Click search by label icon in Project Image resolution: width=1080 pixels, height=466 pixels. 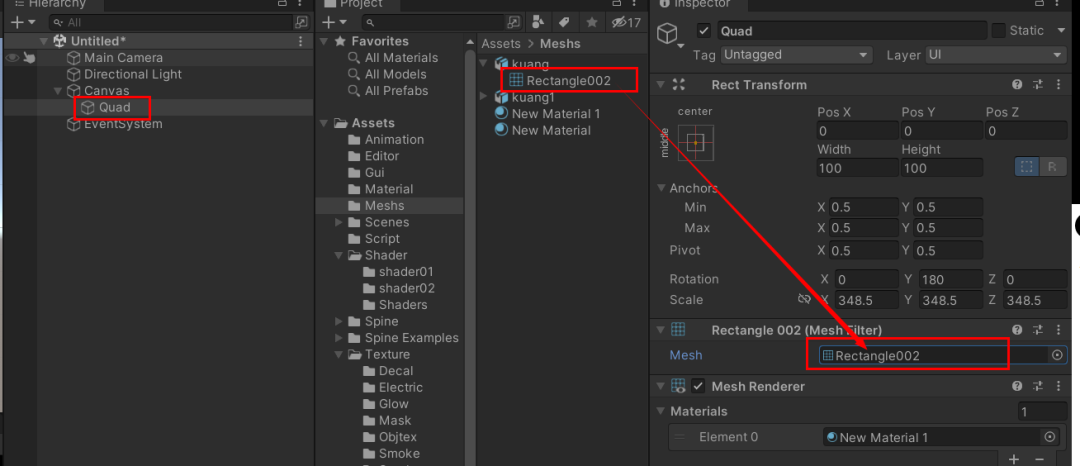coord(564,22)
